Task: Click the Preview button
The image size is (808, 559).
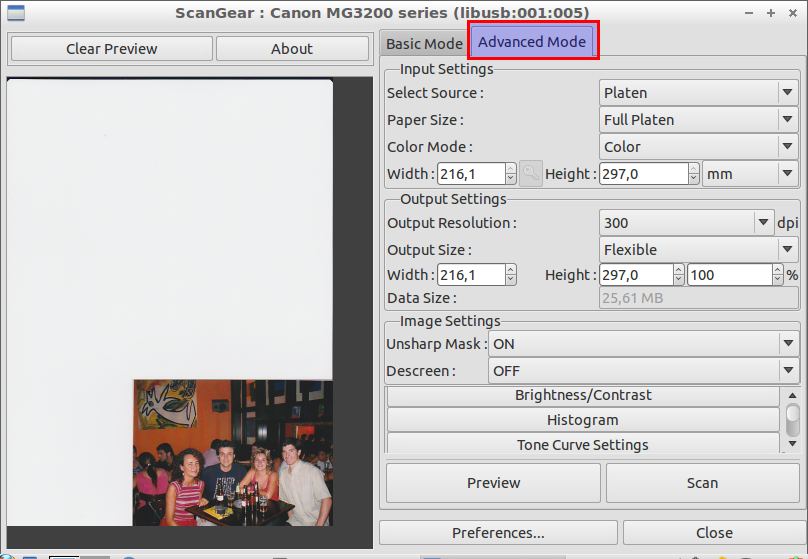Action: coord(493,483)
